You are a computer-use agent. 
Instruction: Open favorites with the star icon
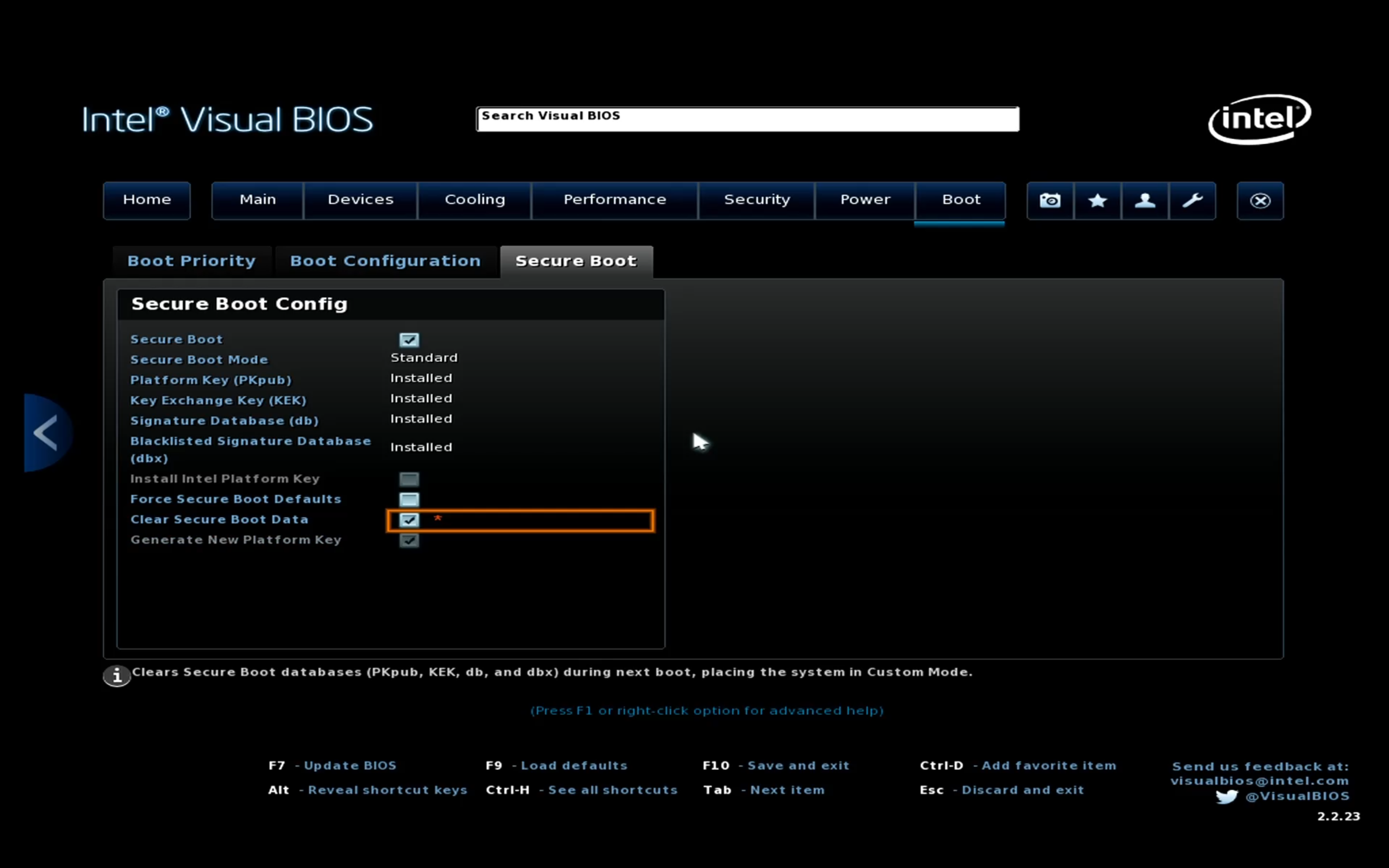pyautogui.click(x=1097, y=200)
